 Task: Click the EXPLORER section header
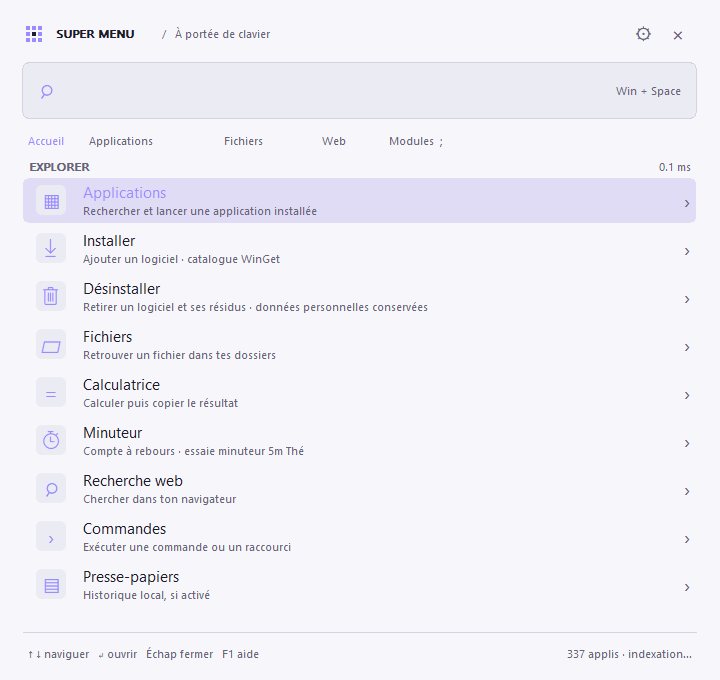tap(60, 167)
